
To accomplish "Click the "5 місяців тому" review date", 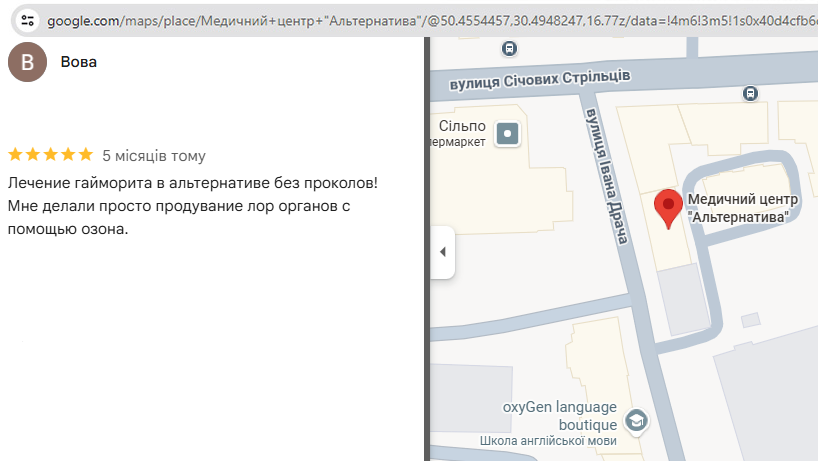I will (154, 155).
